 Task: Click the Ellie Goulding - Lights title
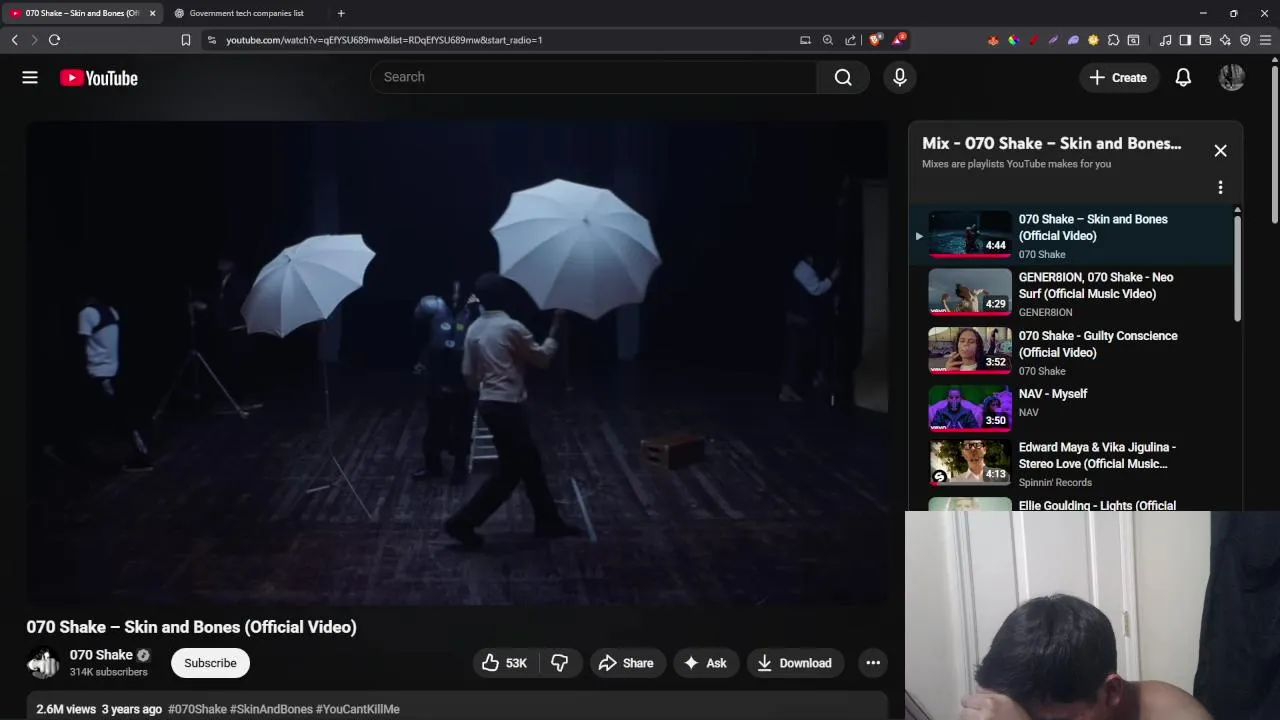[x=1097, y=505]
